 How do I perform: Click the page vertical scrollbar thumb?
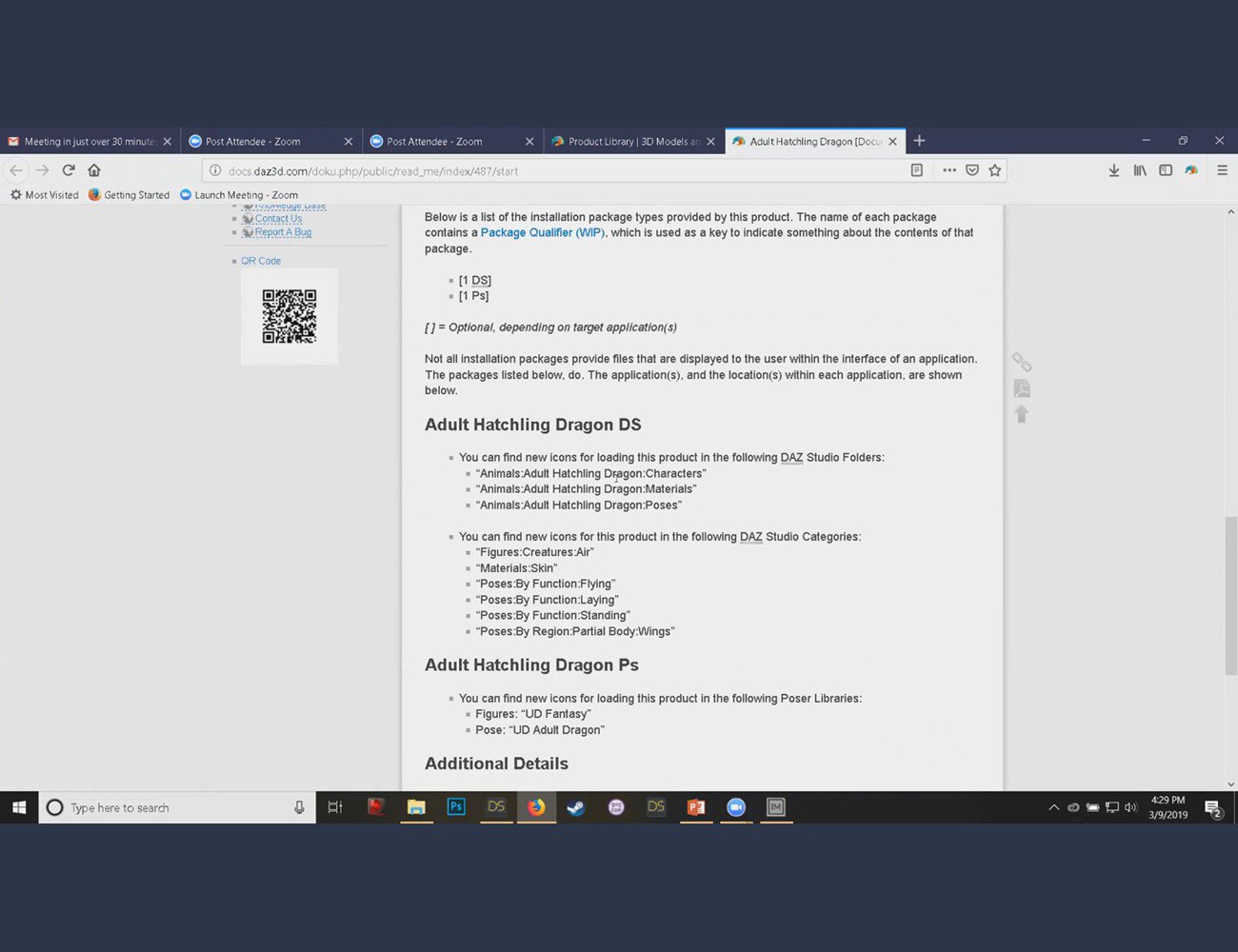(x=1230, y=596)
